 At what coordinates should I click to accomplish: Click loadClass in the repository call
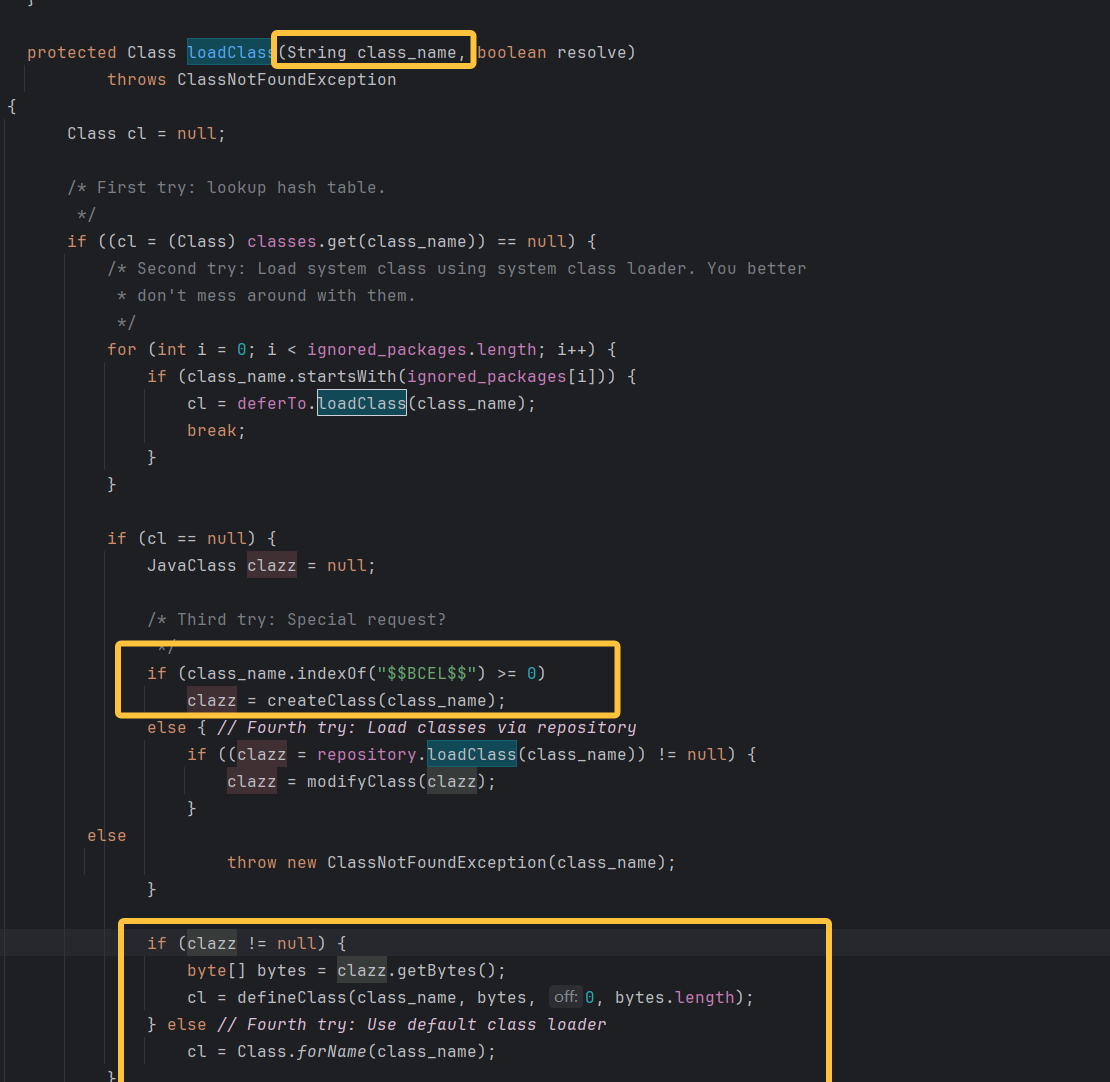point(471,754)
